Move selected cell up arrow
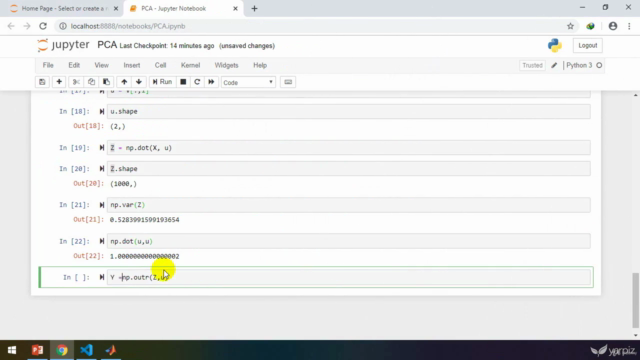The height and width of the screenshot is (360, 640). 124,82
